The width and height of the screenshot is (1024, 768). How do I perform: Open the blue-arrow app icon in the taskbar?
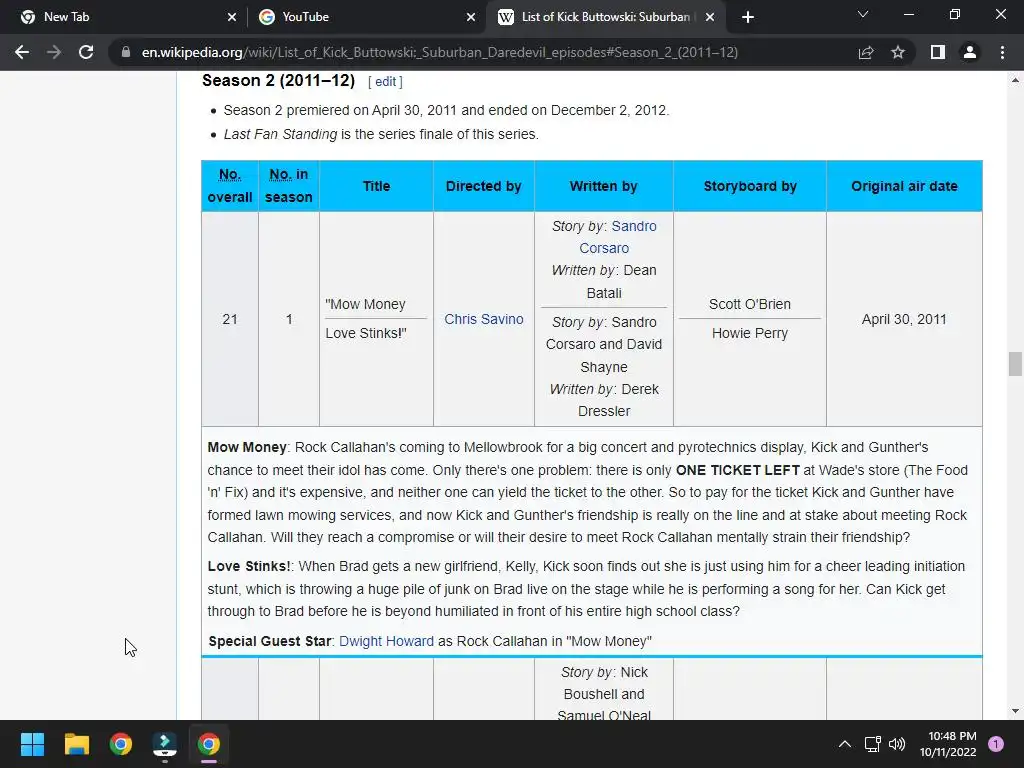coord(165,744)
